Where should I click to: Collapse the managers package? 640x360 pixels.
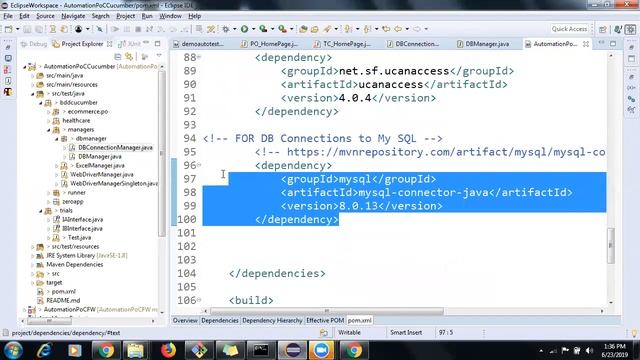tap(49, 130)
